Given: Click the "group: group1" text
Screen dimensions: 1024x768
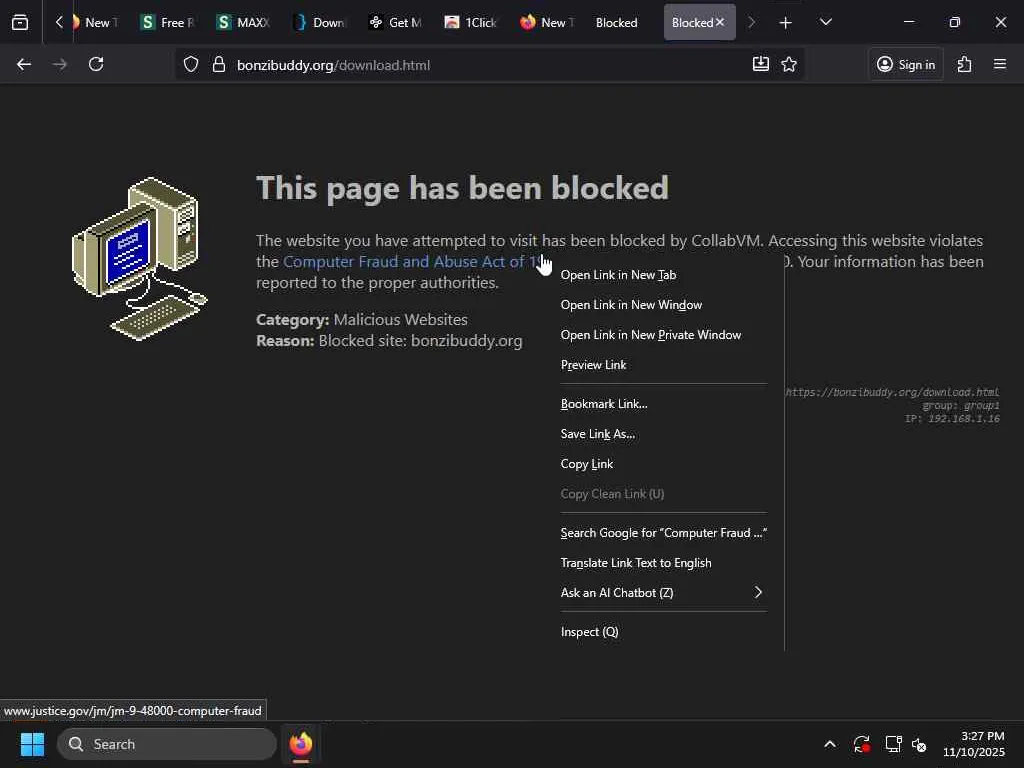Looking at the screenshot, I should click(961, 406).
